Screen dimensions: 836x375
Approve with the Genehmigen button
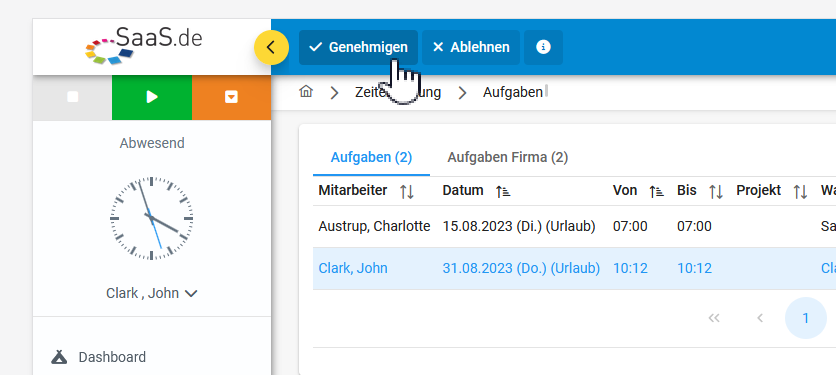click(x=358, y=47)
